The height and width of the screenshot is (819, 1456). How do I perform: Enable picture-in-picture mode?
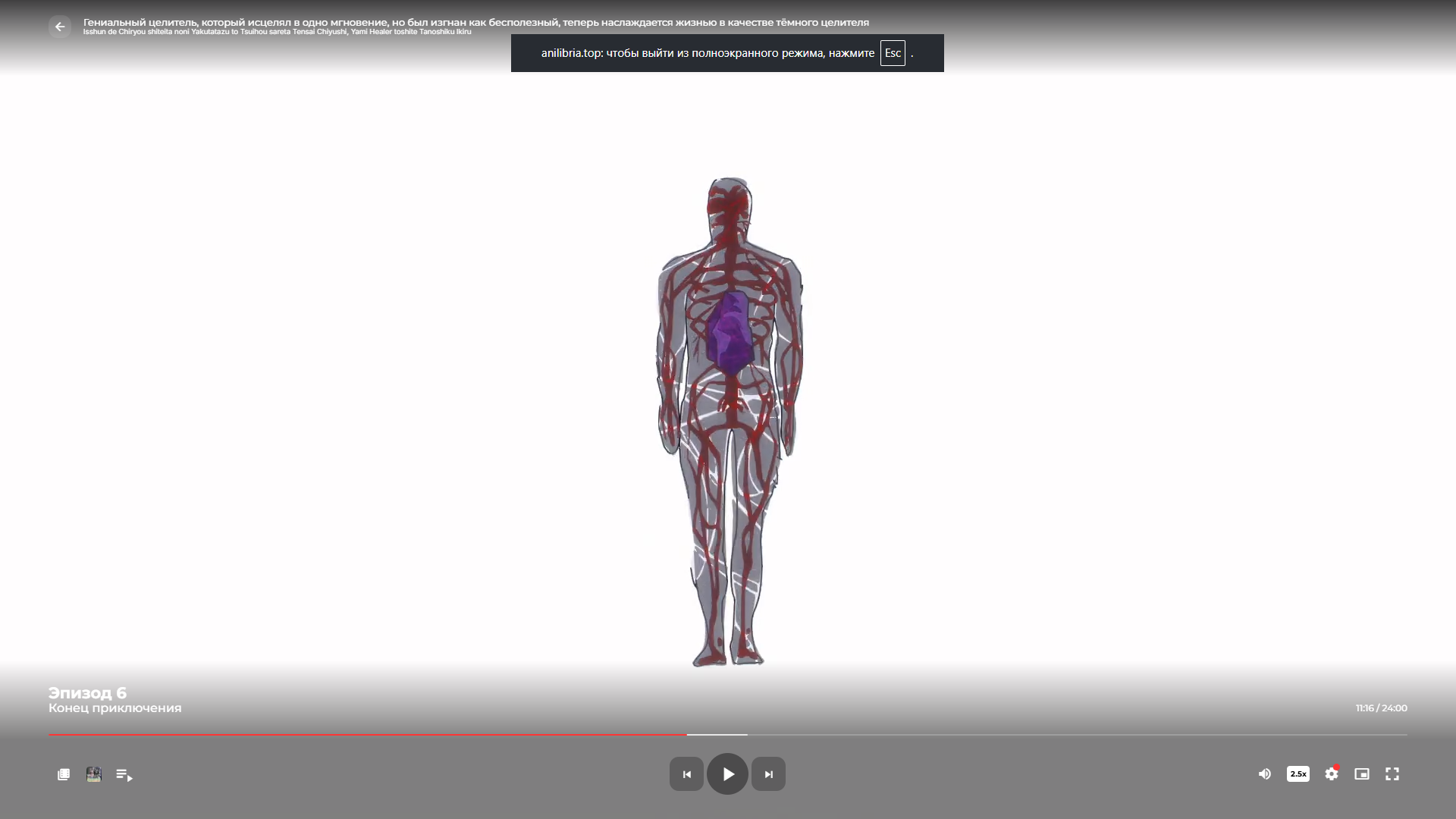click(x=1362, y=774)
